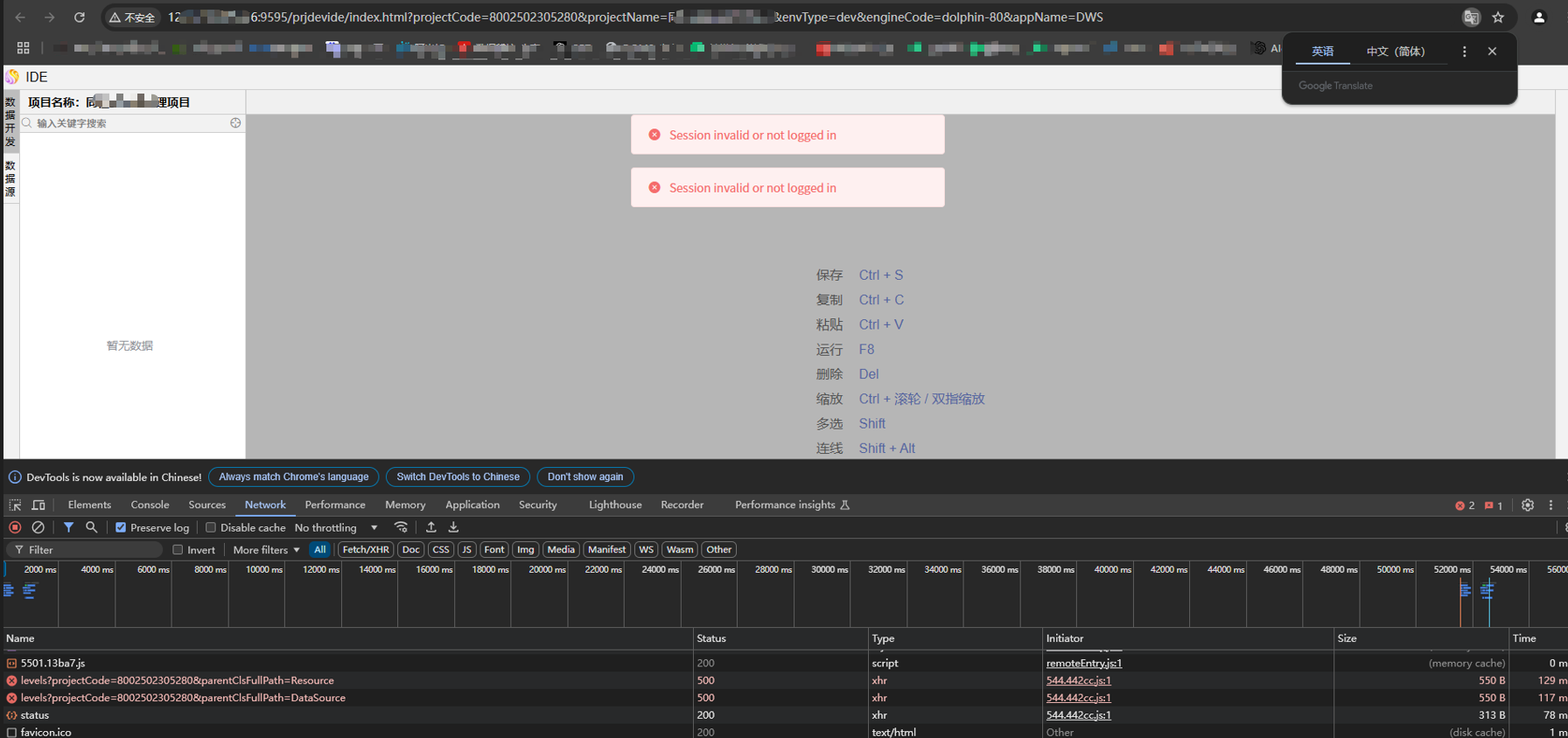Open the network search magnifier icon
Image resolution: width=1568 pixels, height=738 pixels.
(x=91, y=527)
